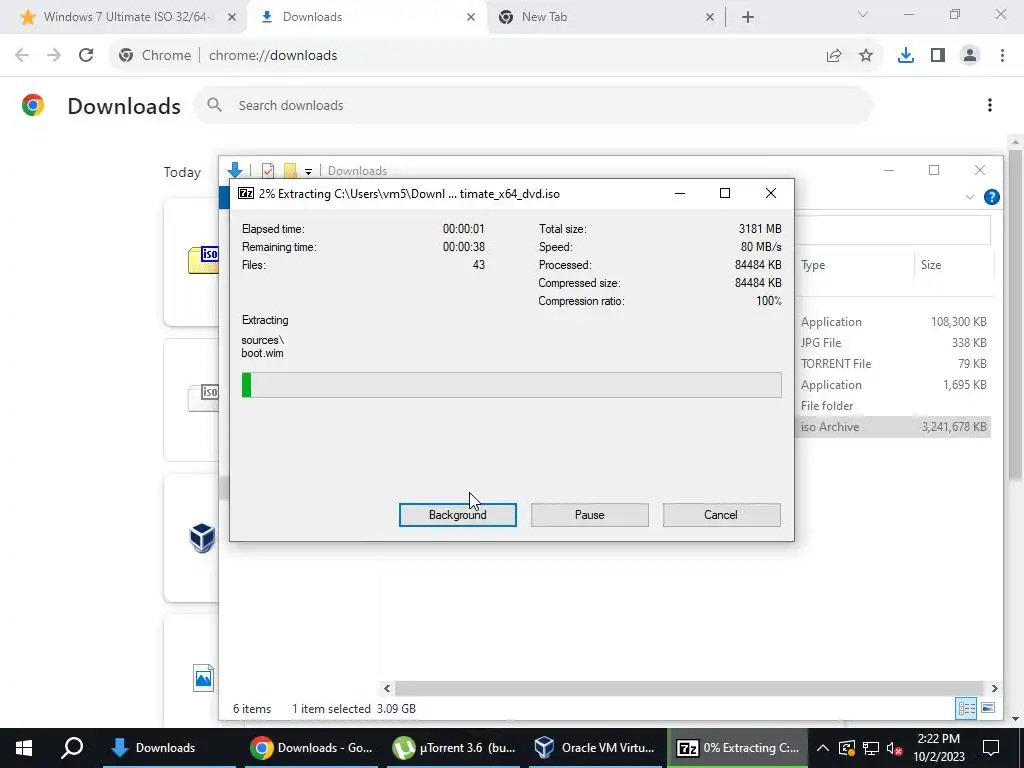Image resolution: width=1024 pixels, height=768 pixels.
Task: Select the iso Archive row in Explorer
Action: click(893, 426)
